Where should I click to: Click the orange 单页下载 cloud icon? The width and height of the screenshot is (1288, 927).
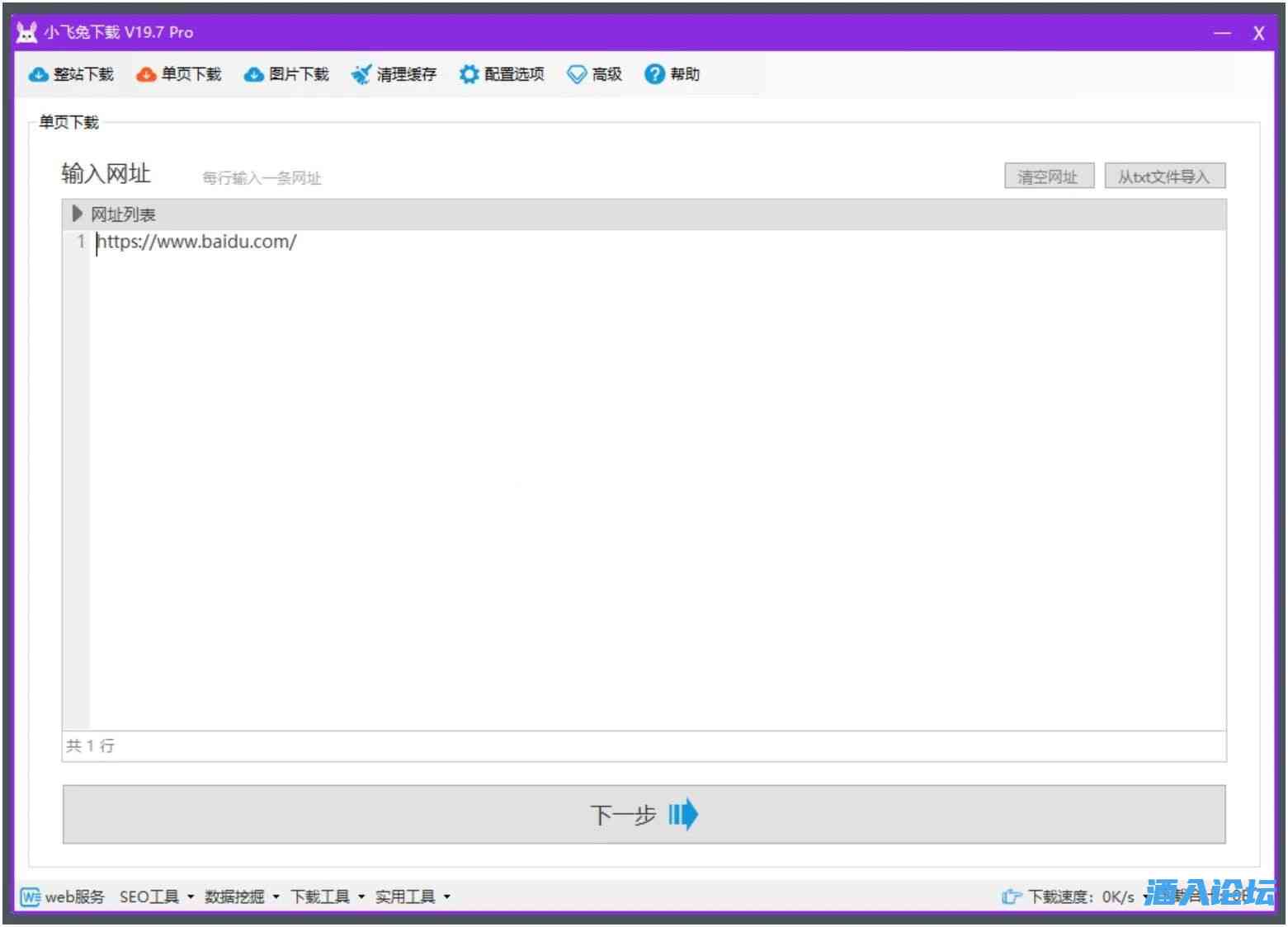tap(146, 75)
